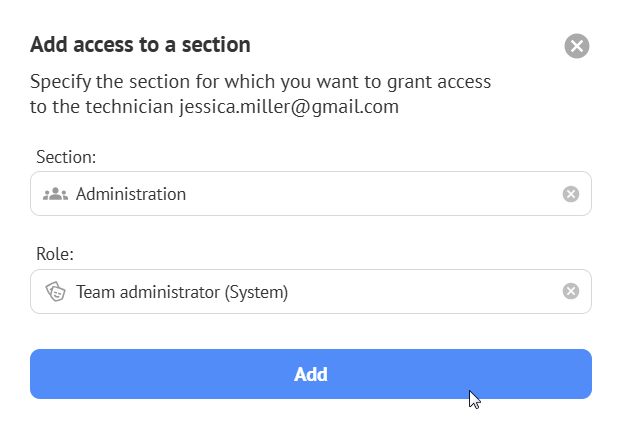Click the white "Add" text label
The image size is (624, 430).
pyautogui.click(x=311, y=375)
